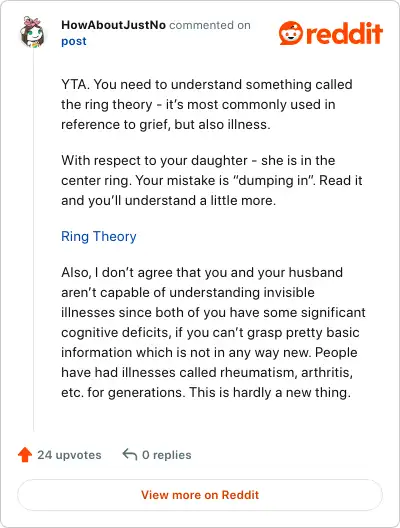The height and width of the screenshot is (528, 400).
Task: Open the 'Ring Theory' hyperlink
Action: coord(99,236)
